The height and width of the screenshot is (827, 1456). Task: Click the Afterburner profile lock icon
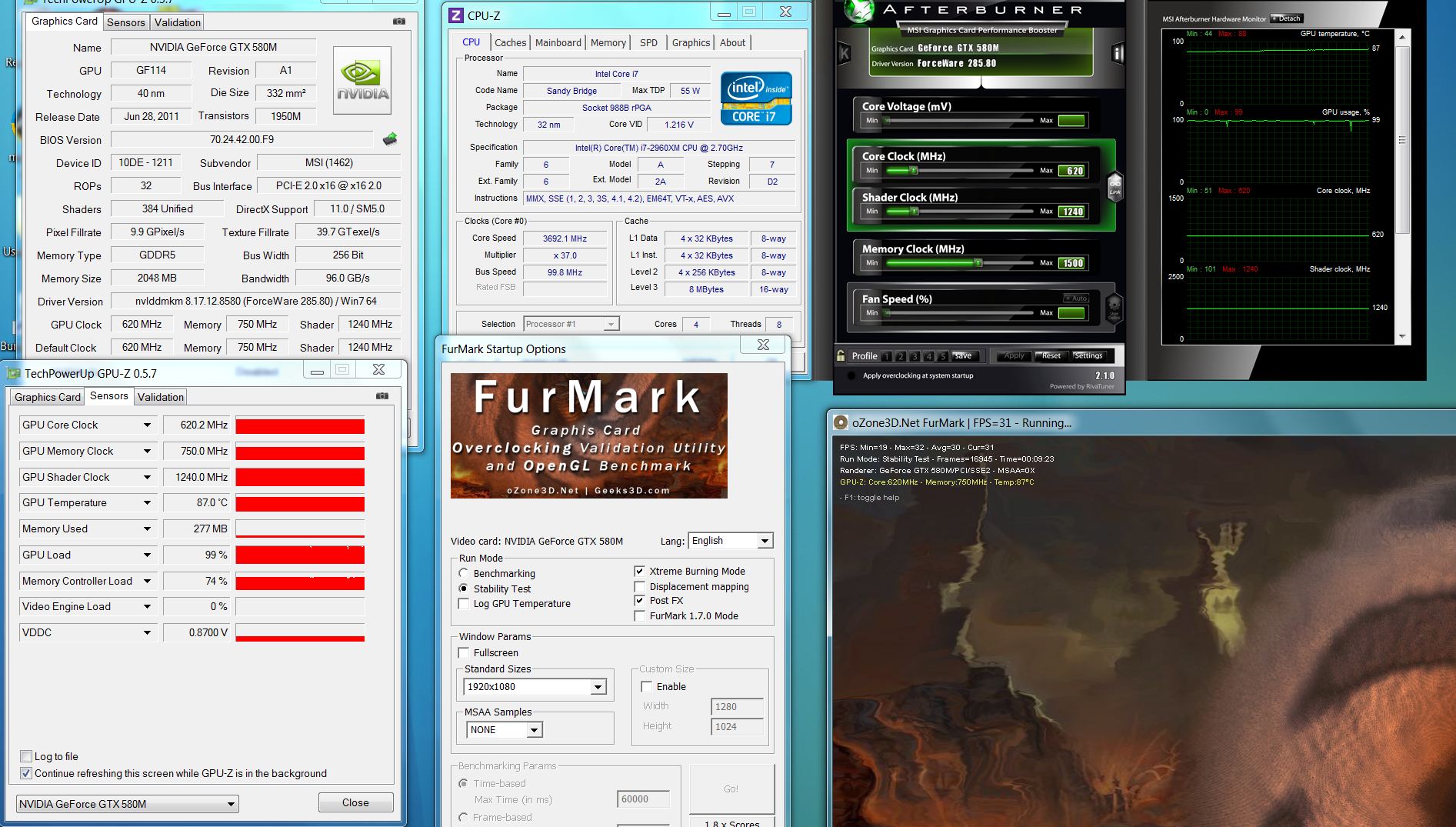coord(841,355)
